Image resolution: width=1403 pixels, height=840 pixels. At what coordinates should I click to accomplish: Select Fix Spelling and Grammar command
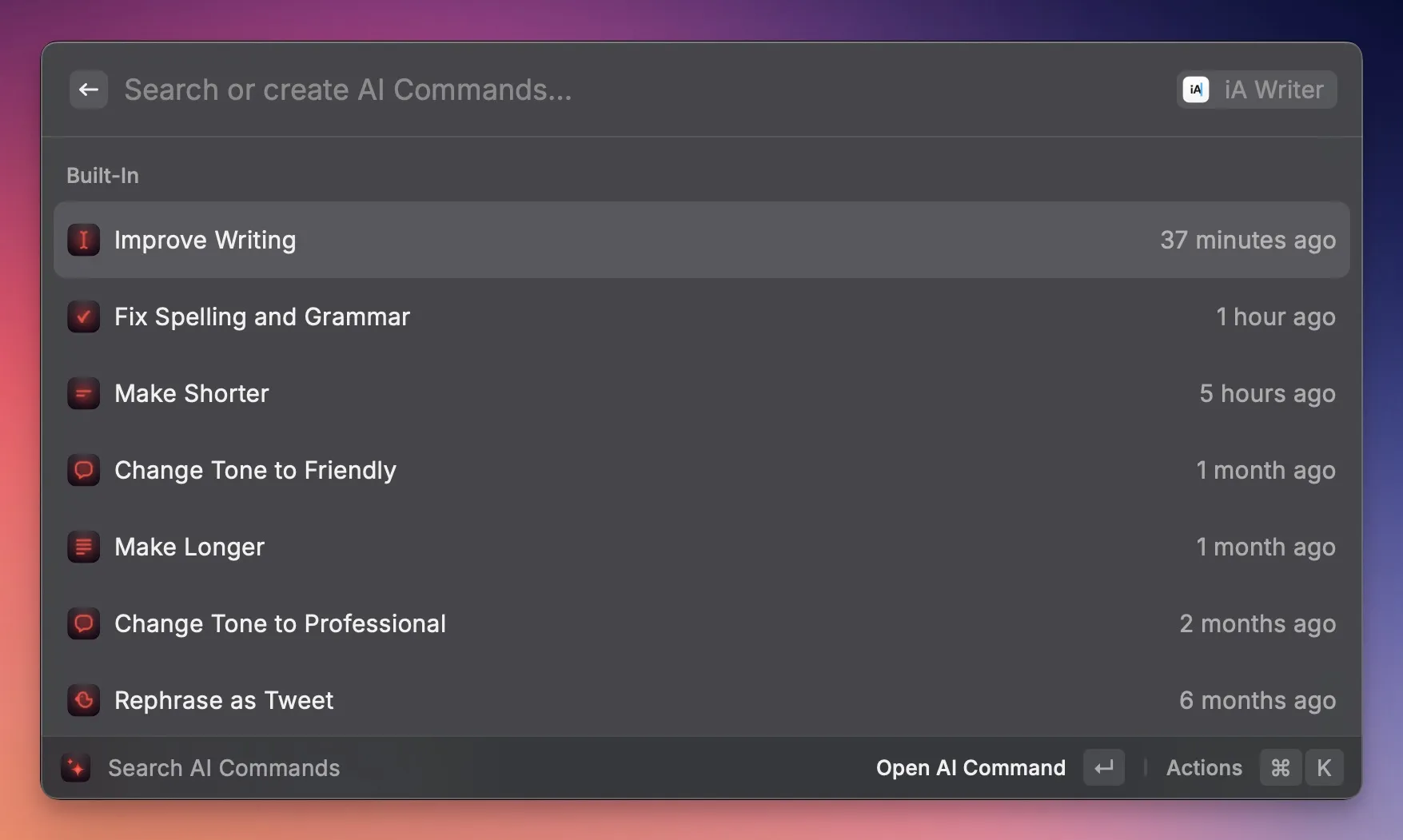click(x=261, y=316)
